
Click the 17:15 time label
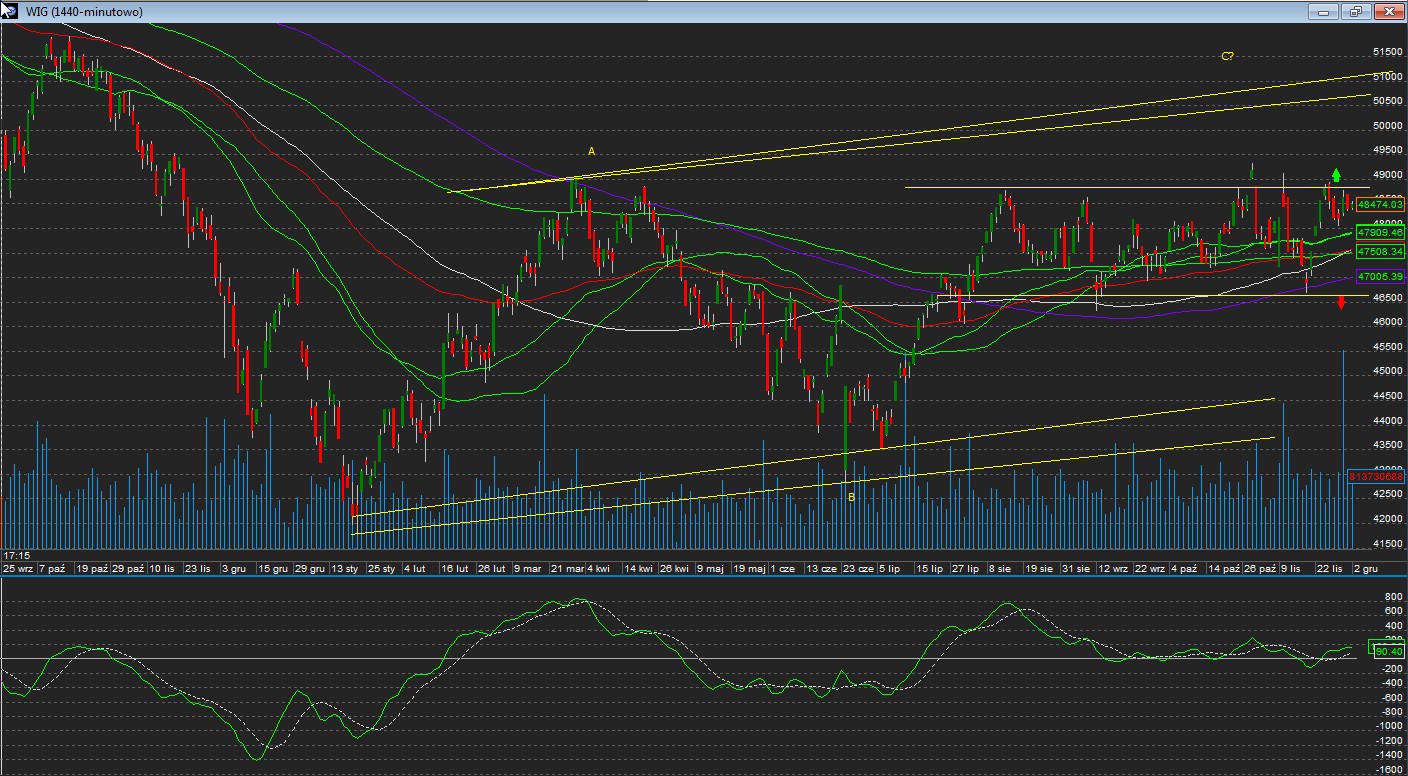click(15, 555)
